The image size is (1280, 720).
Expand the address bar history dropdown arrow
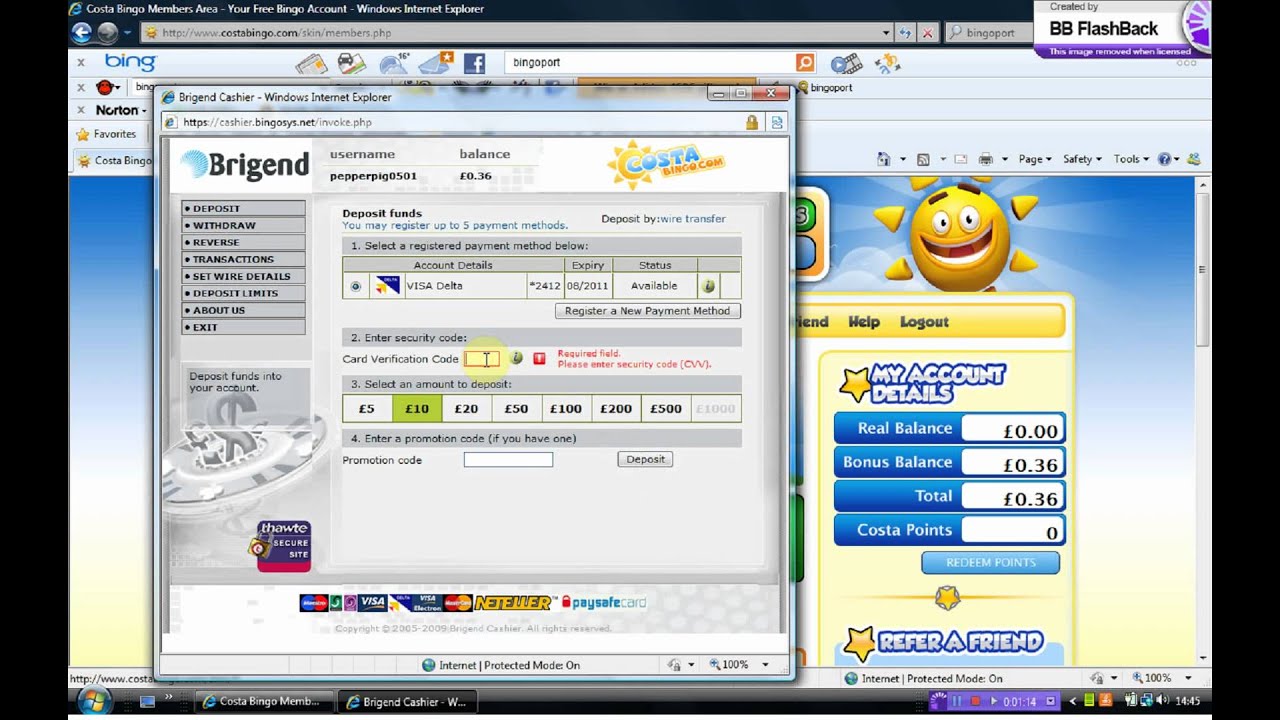[x=886, y=32]
